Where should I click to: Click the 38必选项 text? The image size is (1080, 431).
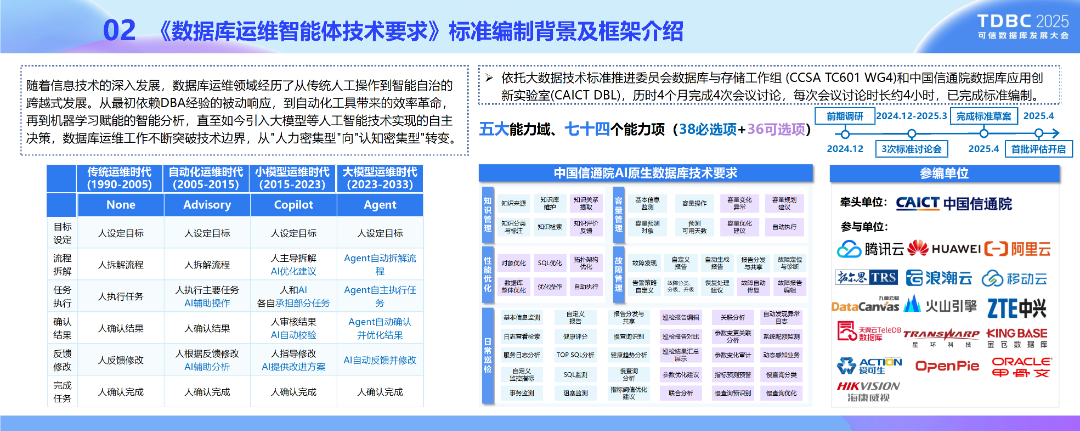[707, 129]
